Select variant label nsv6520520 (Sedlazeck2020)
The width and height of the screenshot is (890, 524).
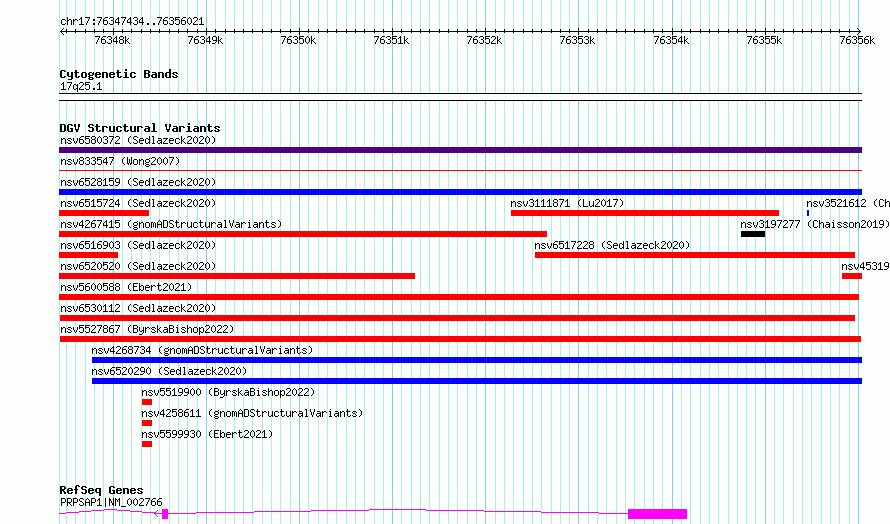(138, 266)
